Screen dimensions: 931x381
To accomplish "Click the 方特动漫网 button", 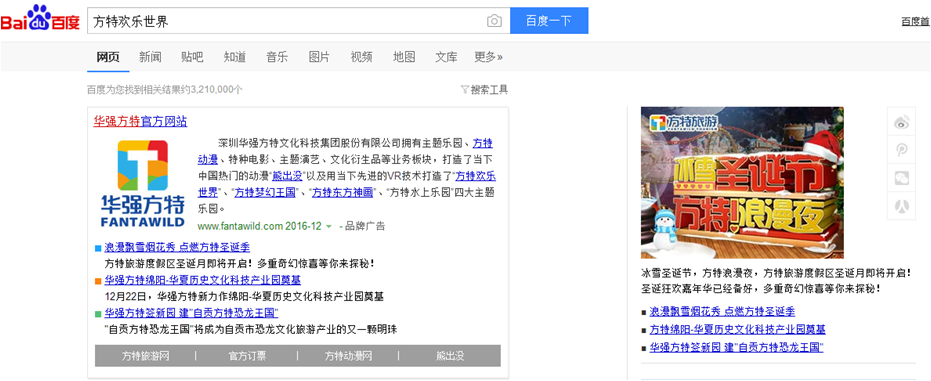I will point(348,356).
